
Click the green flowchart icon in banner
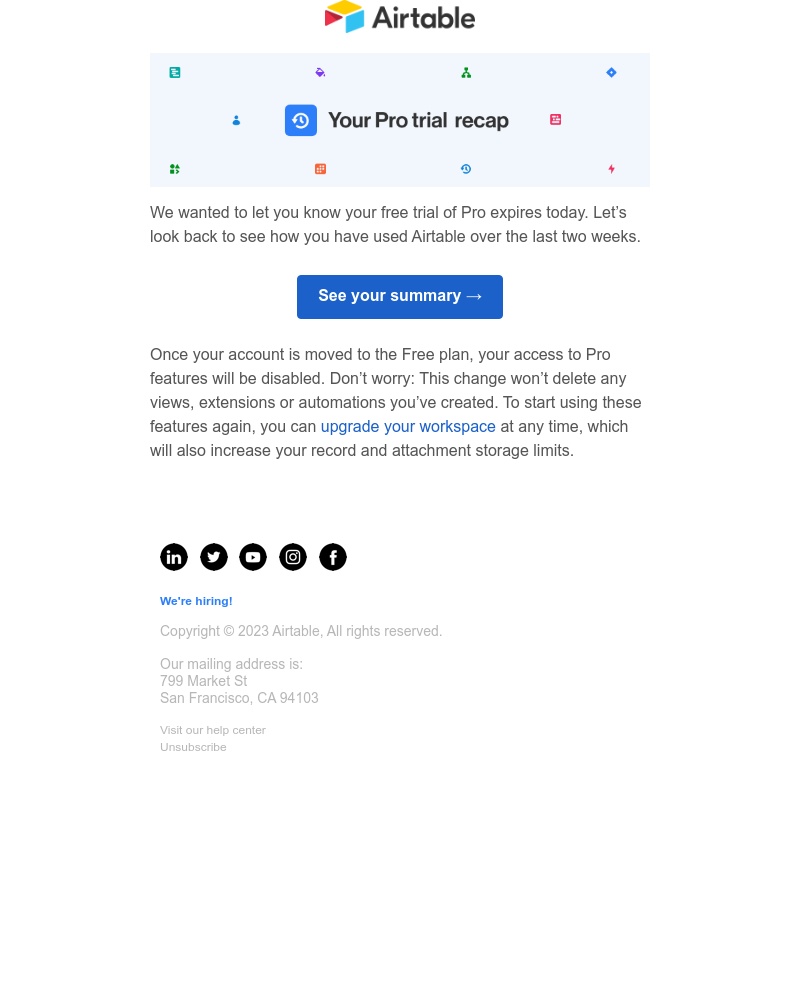coord(466,72)
